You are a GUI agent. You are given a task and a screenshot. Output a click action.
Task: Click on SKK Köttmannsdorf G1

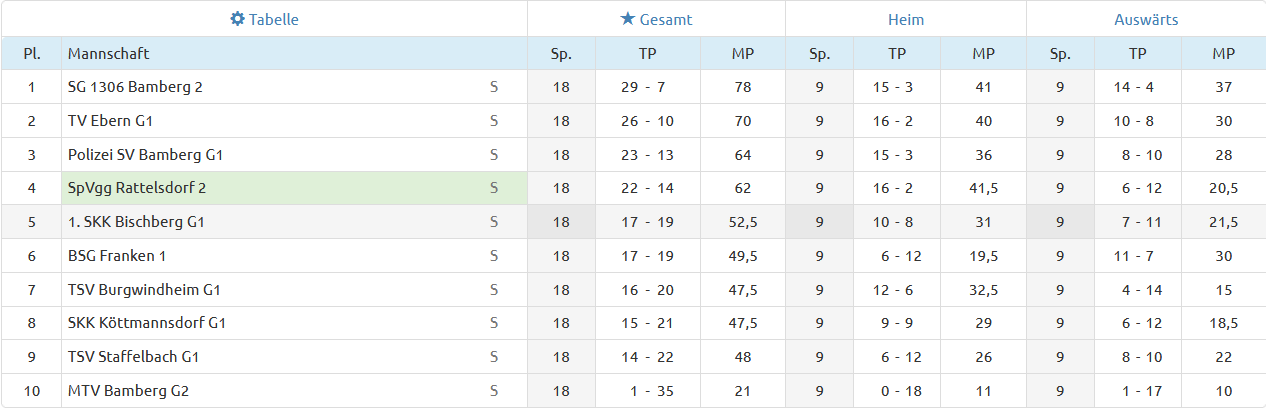point(147,323)
